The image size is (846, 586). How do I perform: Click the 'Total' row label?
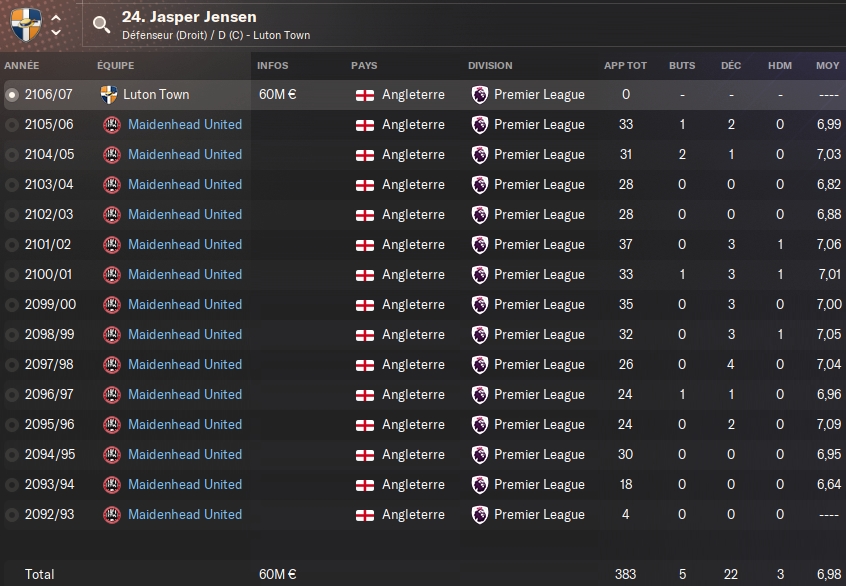(39, 574)
